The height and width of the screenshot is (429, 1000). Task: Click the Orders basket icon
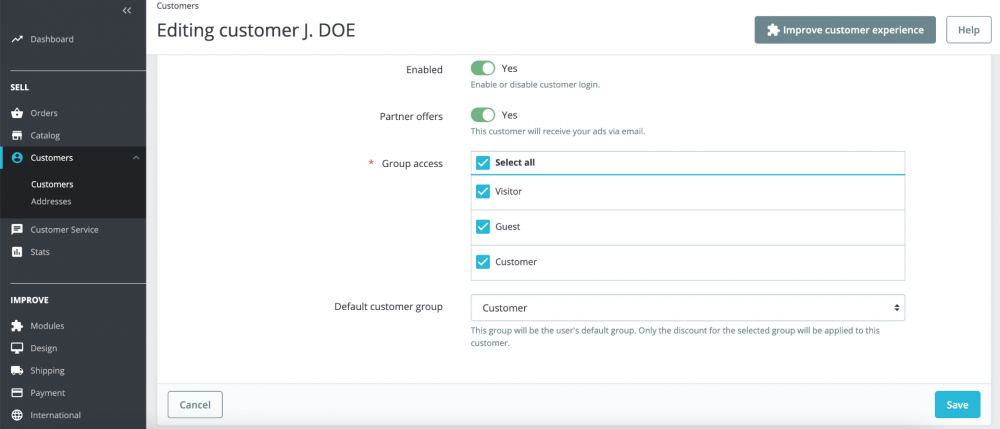point(17,113)
